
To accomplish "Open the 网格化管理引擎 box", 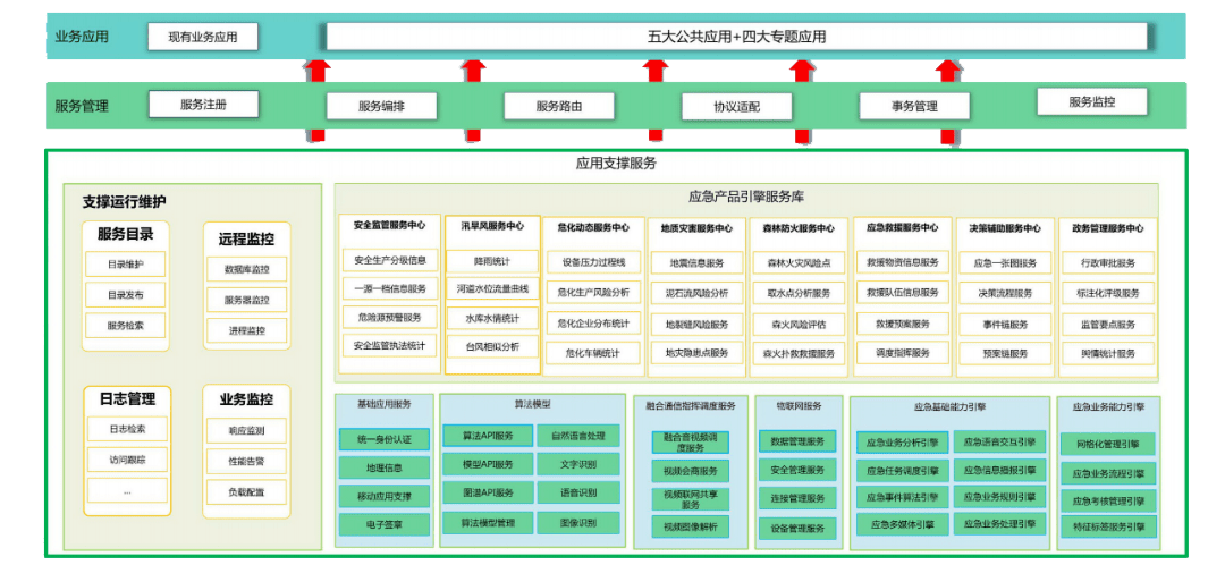I will (1108, 444).
